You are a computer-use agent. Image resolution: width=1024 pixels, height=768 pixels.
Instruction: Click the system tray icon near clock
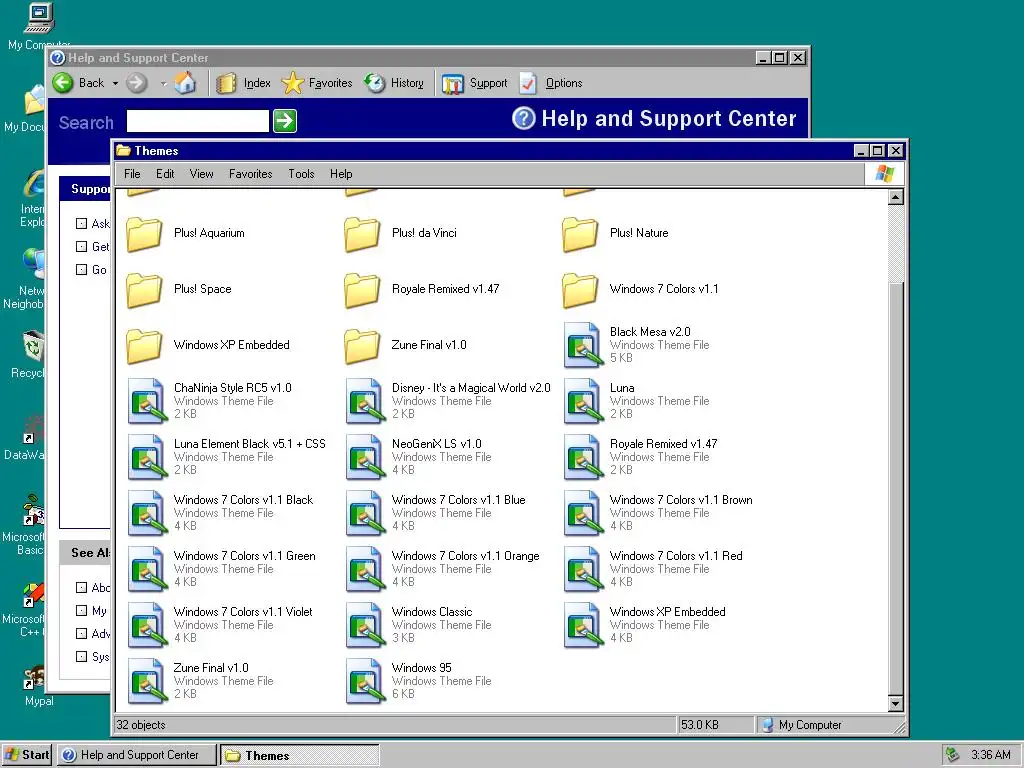pyautogui.click(x=953, y=755)
